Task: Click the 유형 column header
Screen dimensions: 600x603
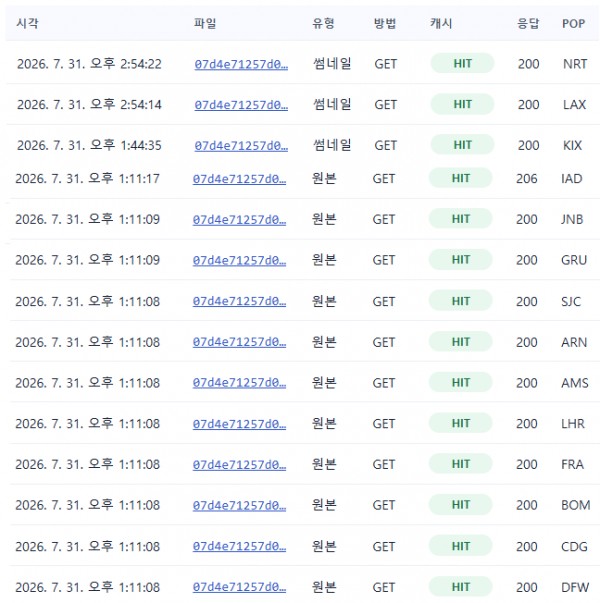Action: pos(323,23)
